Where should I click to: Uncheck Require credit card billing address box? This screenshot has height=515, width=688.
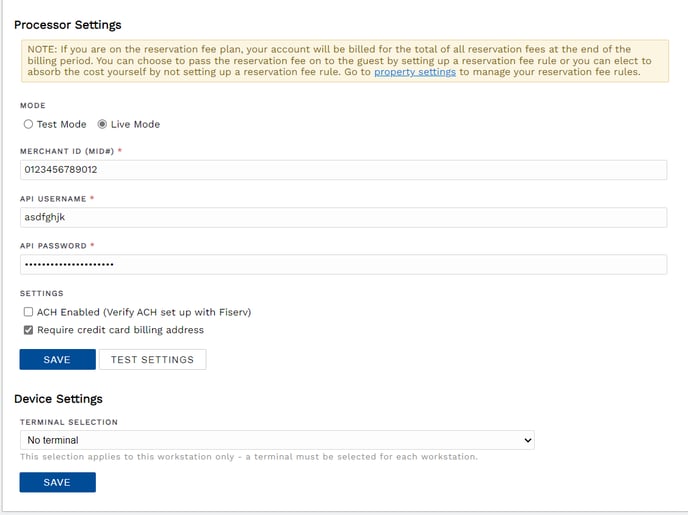[28, 330]
